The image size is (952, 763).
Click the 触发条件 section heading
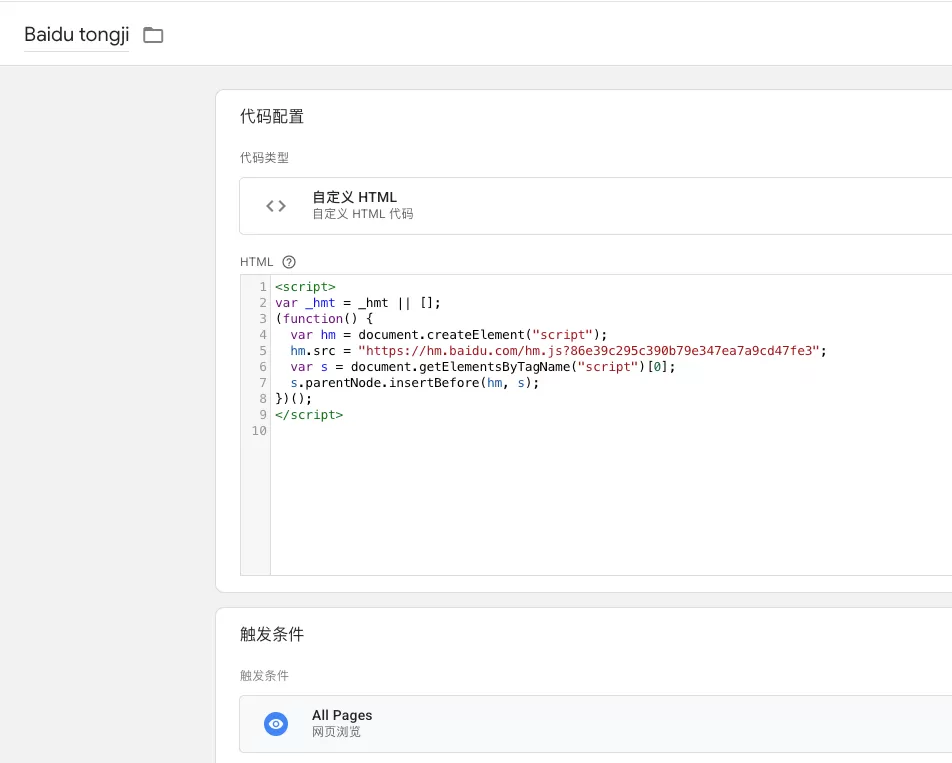click(x=271, y=634)
